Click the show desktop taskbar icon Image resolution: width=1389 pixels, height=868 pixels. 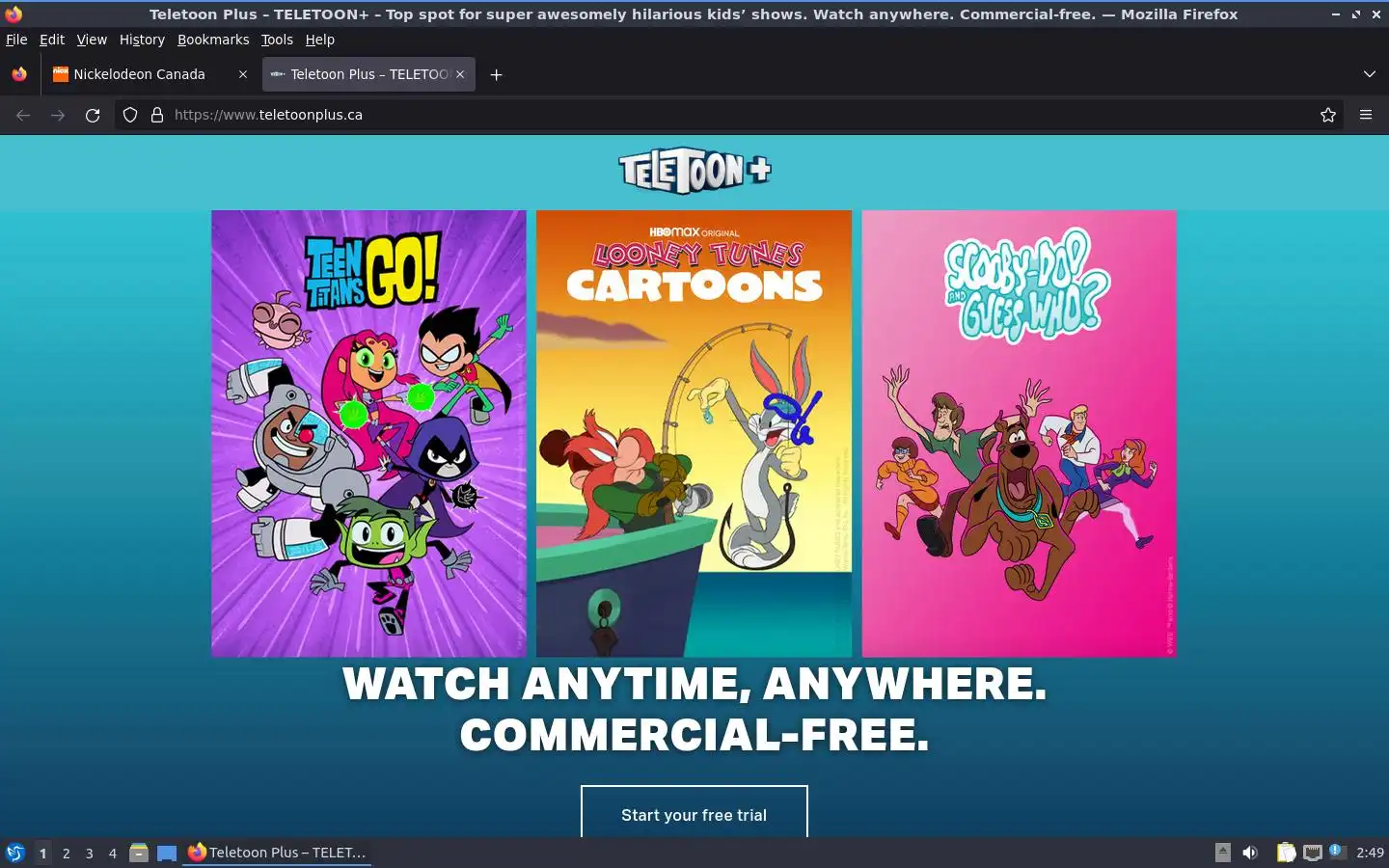tap(167, 853)
